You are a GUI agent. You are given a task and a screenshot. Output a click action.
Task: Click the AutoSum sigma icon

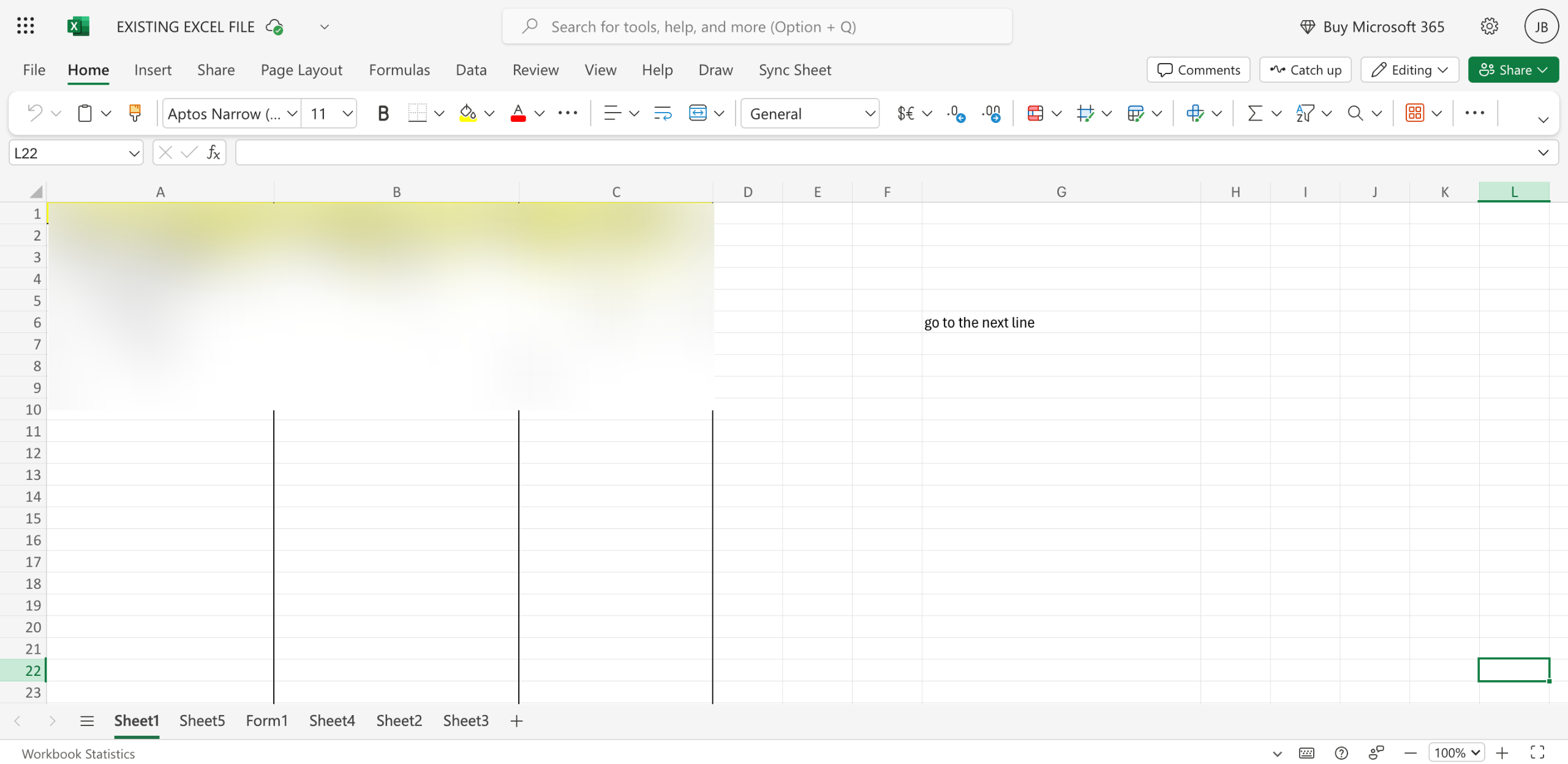(1254, 113)
